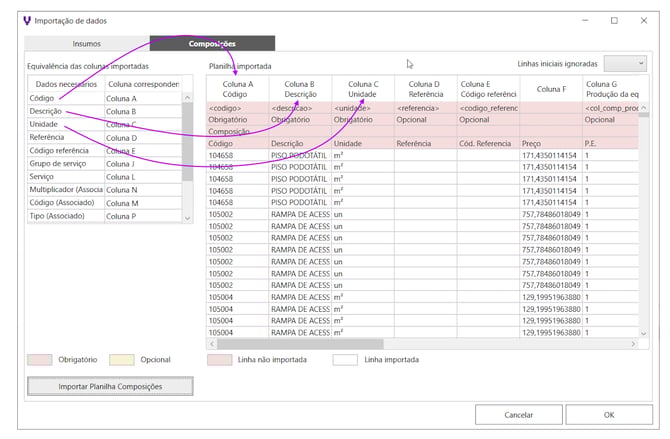Click the pink Obrigatório legend swatch
Viewport: 670px width, 439px height.
(x=42, y=359)
